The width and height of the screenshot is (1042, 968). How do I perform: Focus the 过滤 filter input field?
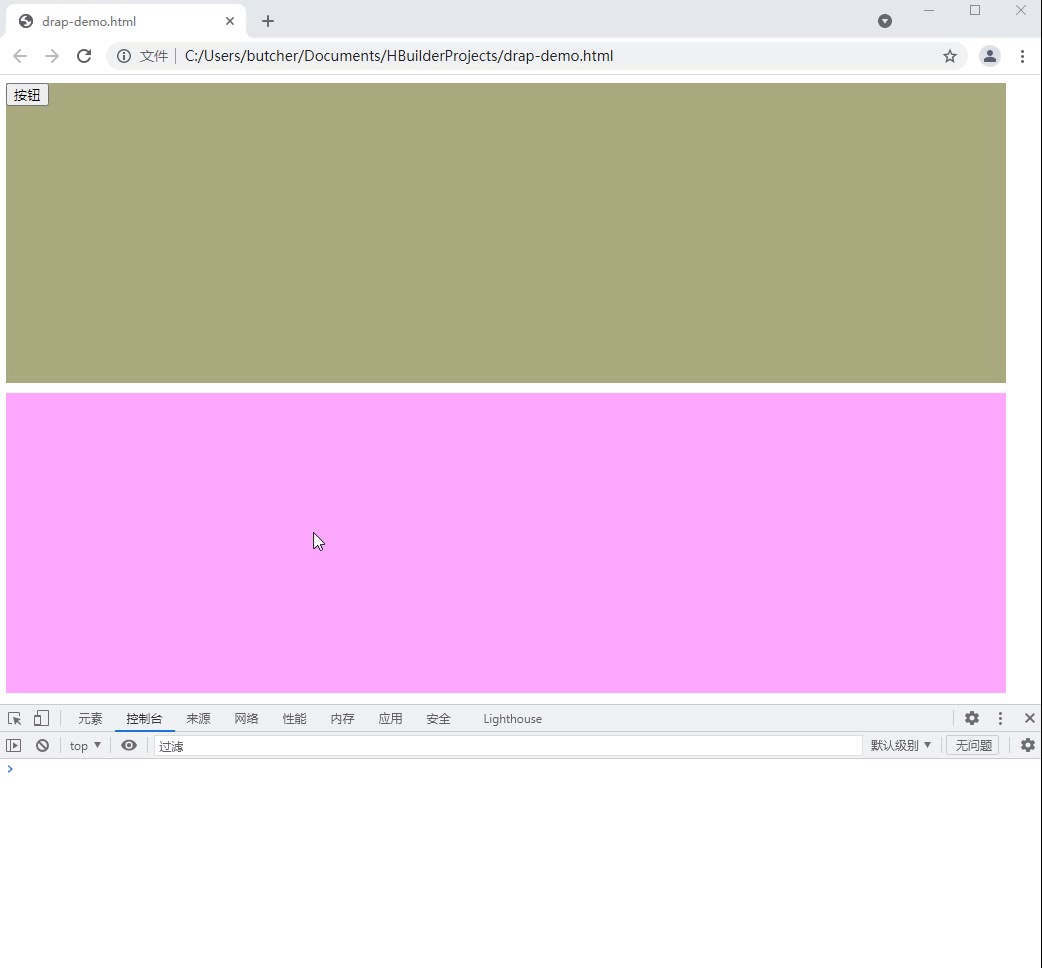[x=508, y=746]
